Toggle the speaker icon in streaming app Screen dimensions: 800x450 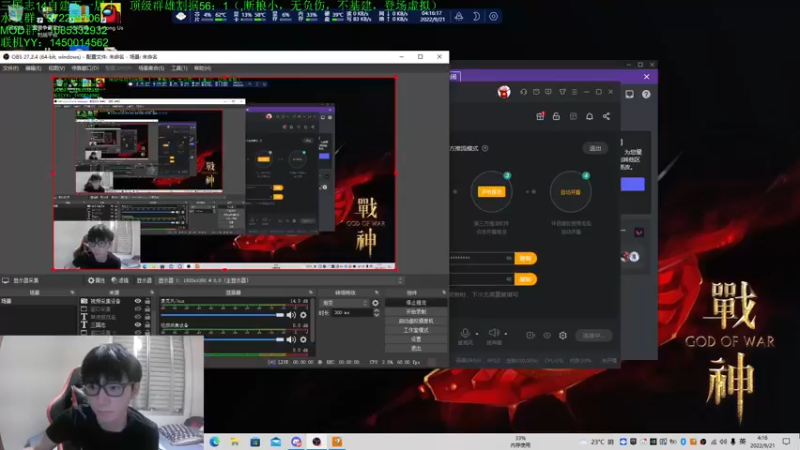(494, 334)
